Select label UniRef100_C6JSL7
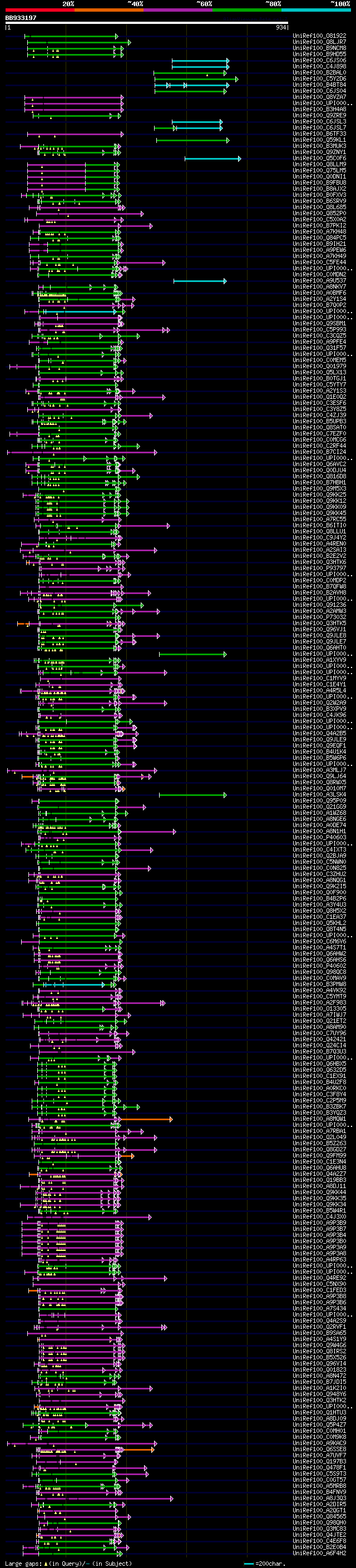The height and width of the screenshot is (1568, 356). point(319,127)
